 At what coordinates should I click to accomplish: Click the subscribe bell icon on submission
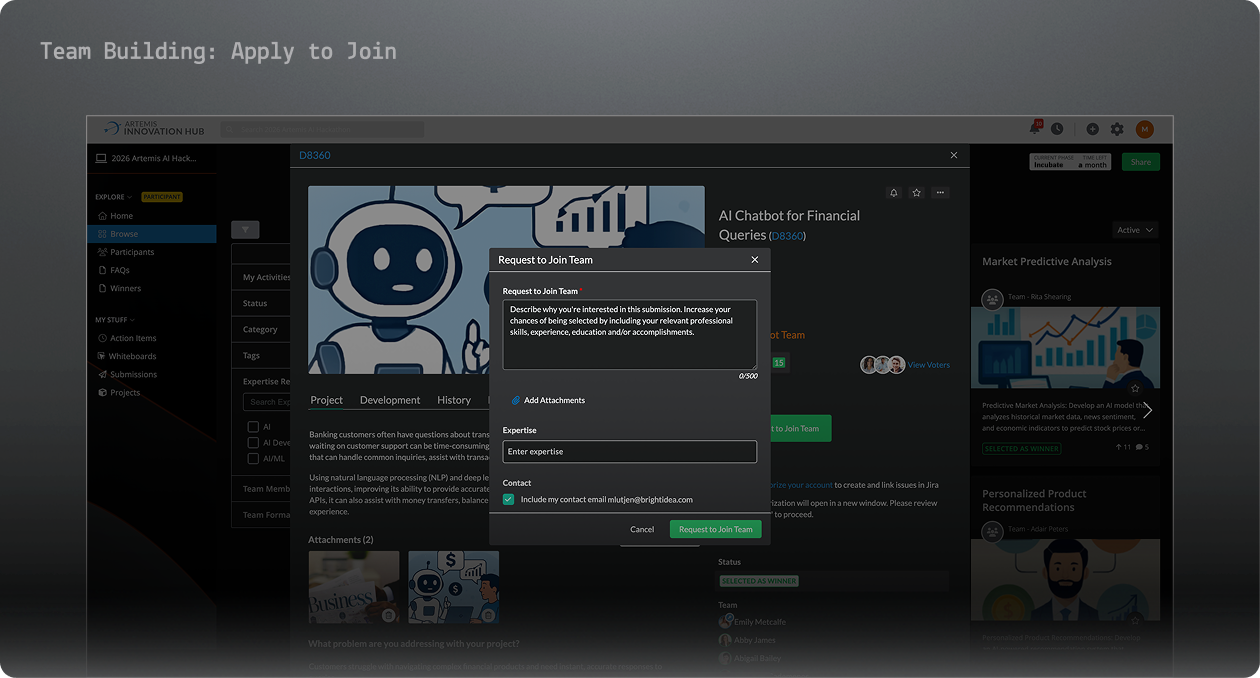pos(893,193)
